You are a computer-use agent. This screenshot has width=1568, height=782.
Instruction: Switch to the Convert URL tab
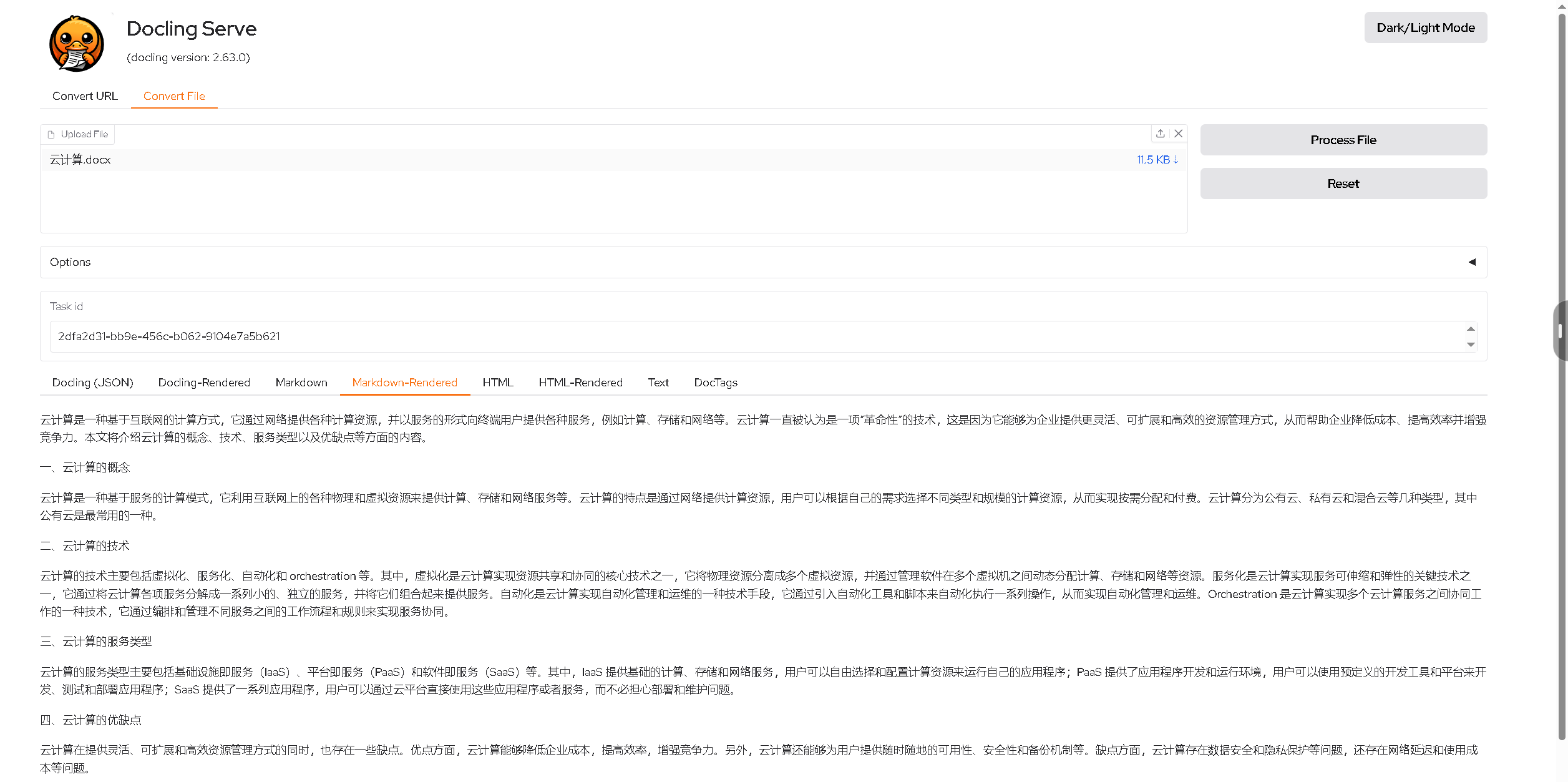[85, 95]
